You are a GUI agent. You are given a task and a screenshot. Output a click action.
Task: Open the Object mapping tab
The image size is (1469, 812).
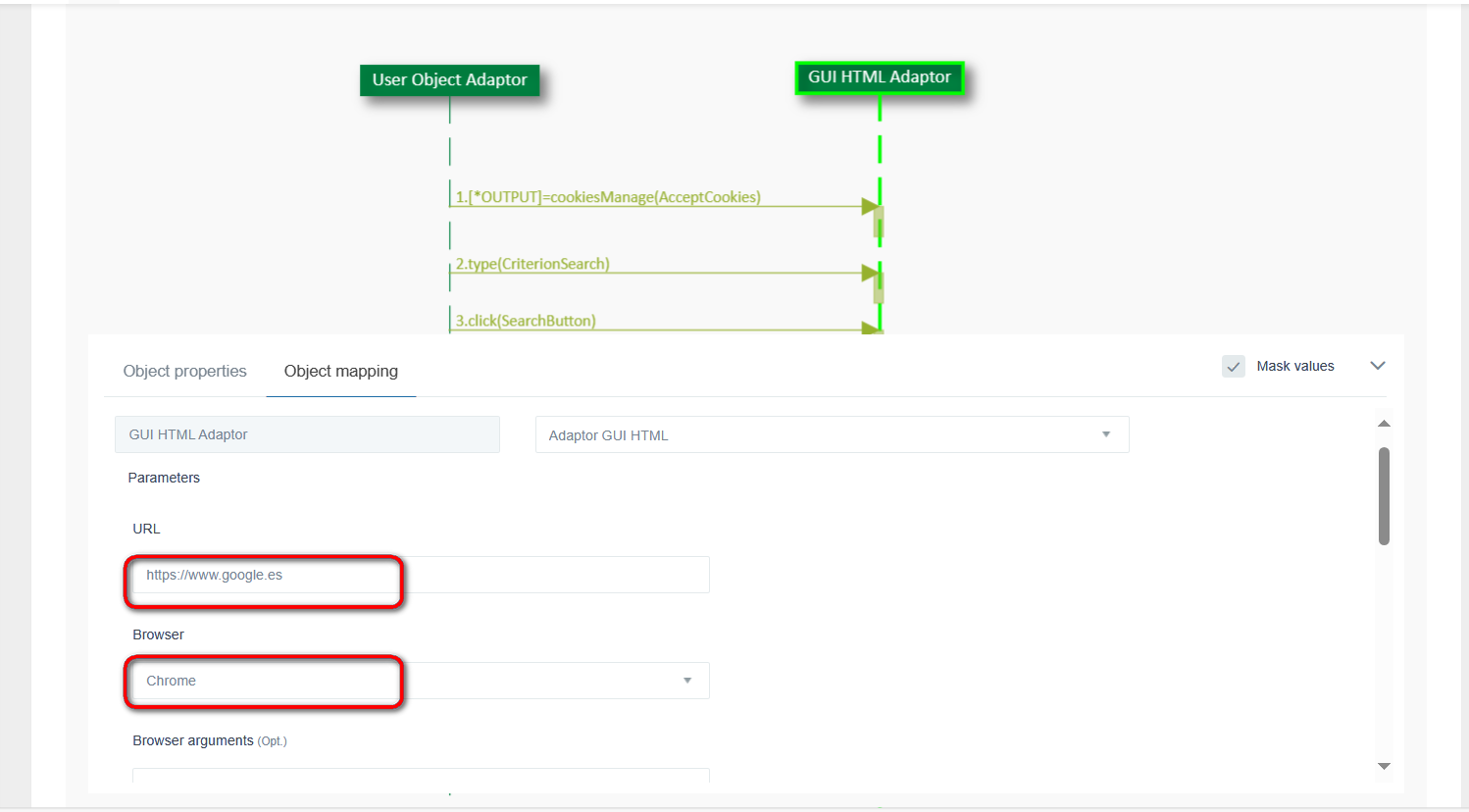pyautogui.click(x=340, y=371)
